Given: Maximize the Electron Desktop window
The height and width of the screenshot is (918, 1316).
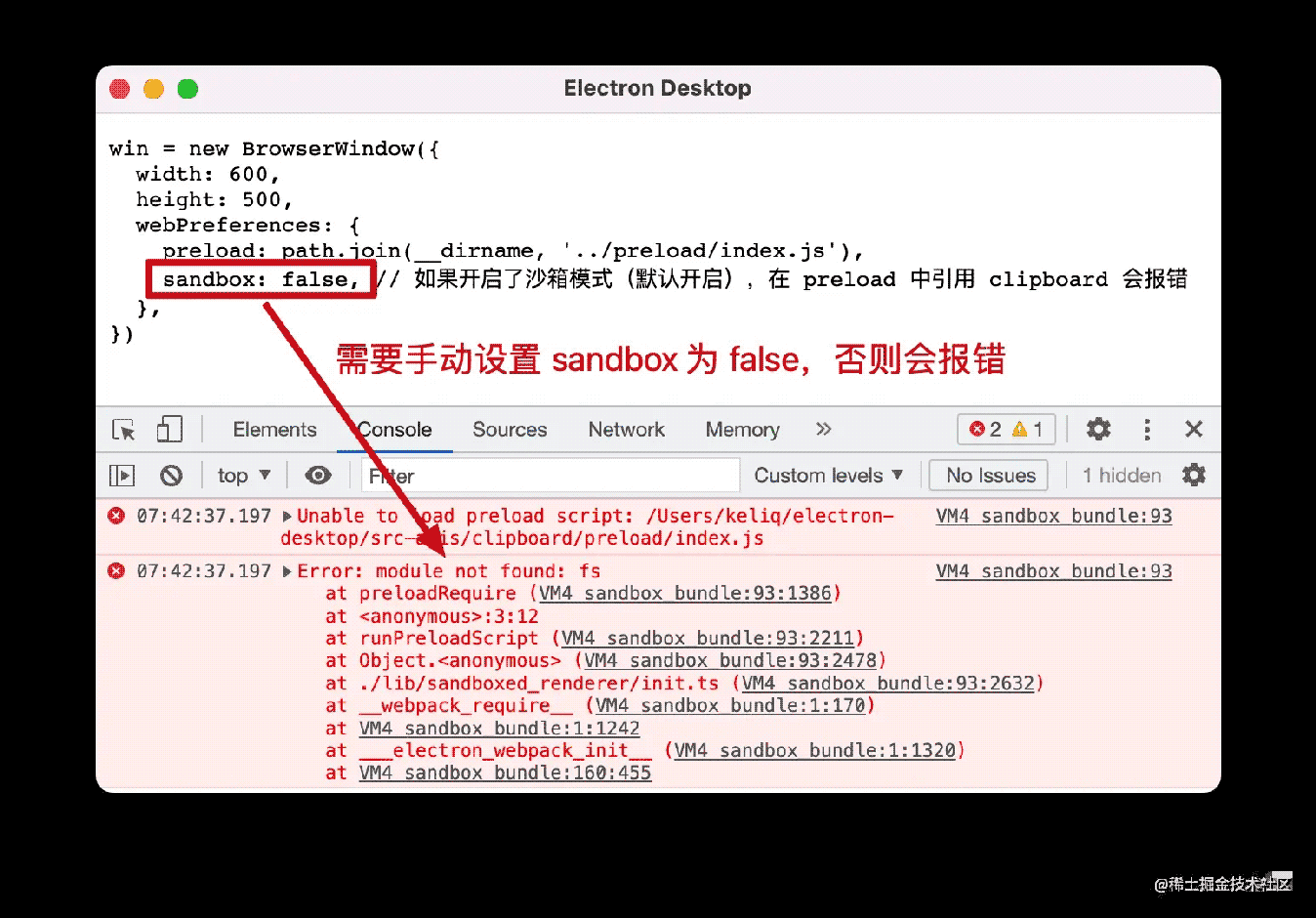Looking at the screenshot, I should click(187, 89).
